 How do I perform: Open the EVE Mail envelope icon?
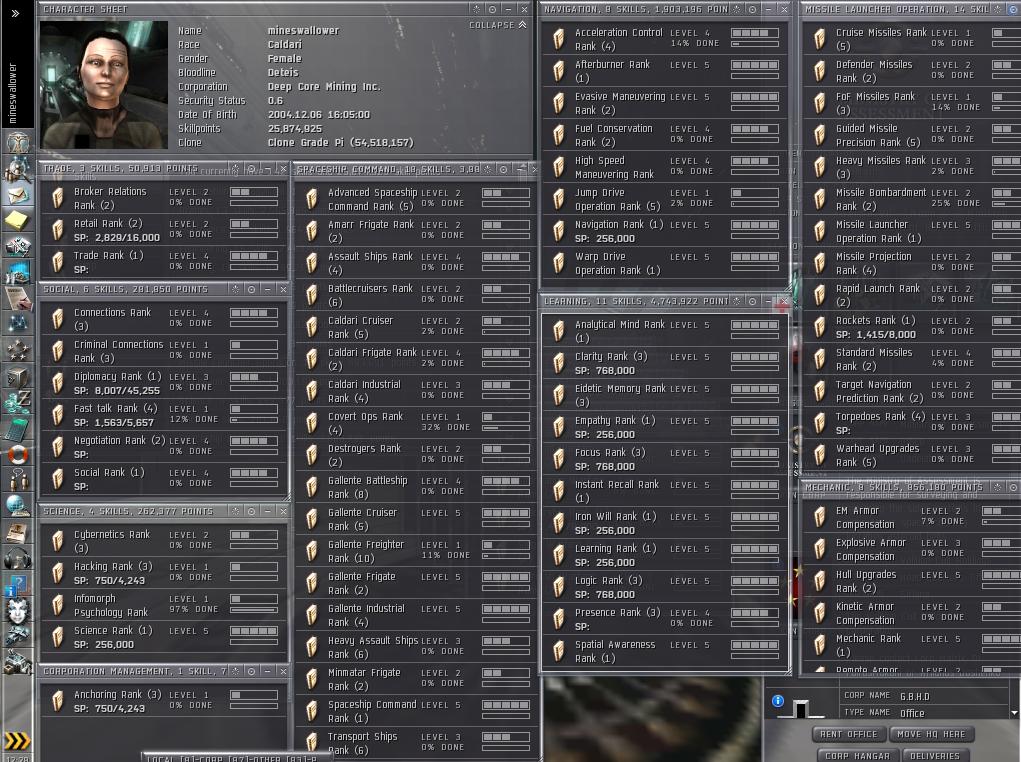click(x=18, y=195)
